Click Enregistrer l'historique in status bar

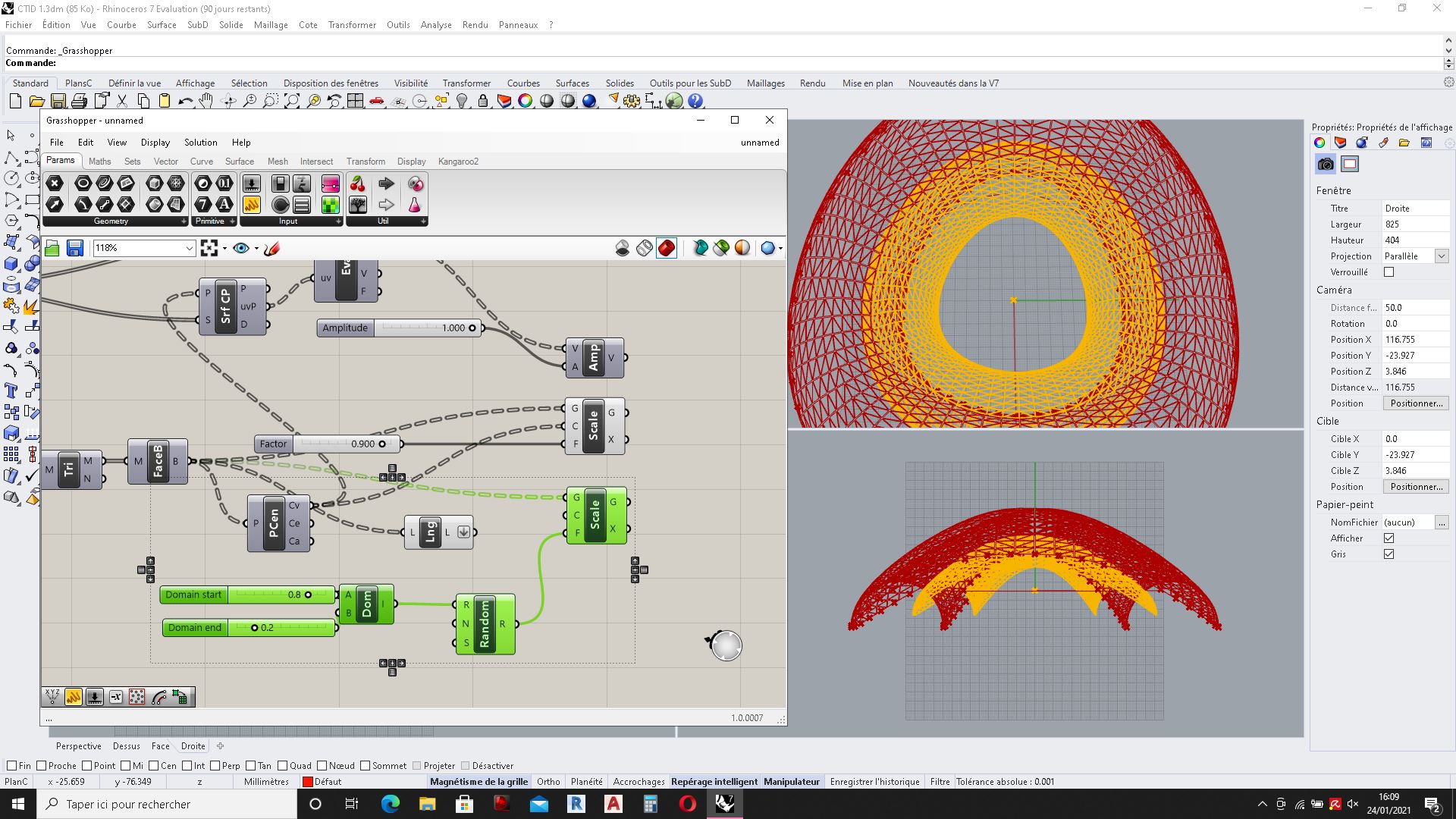coord(874,782)
